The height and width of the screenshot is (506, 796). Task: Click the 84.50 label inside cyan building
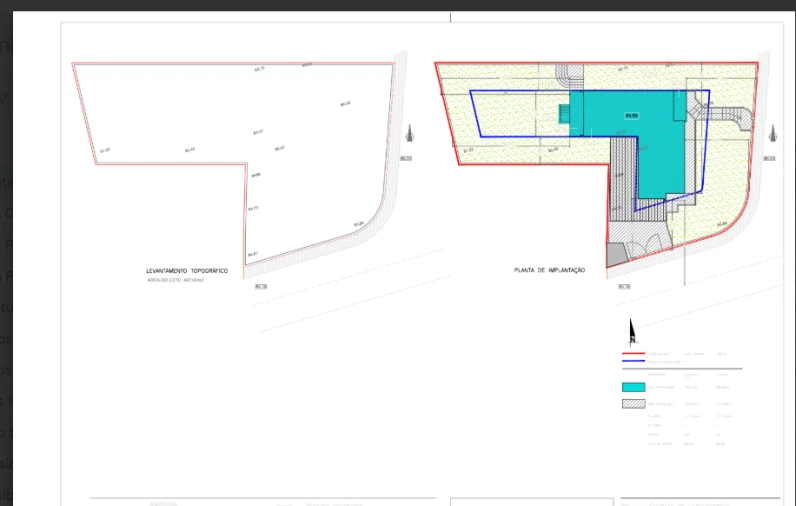(x=631, y=116)
